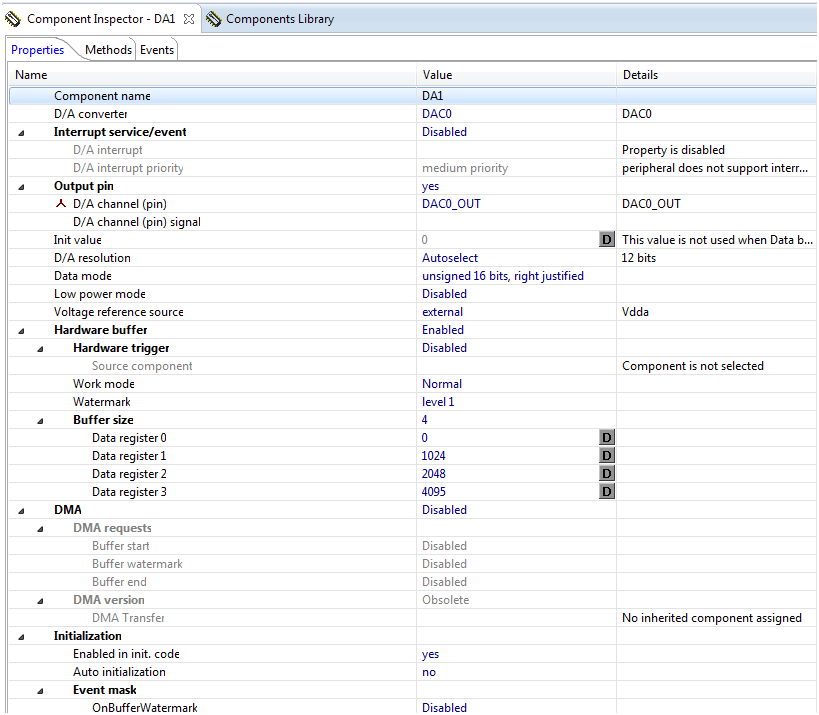Click the D button for Data register 1
Viewport: 819px width, 715px height.
(606, 456)
